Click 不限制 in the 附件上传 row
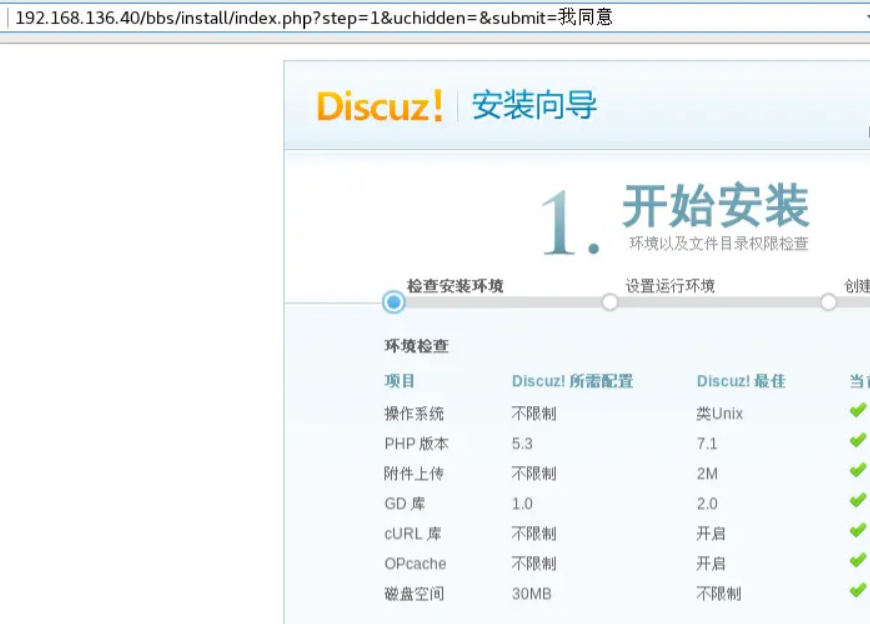Image resolution: width=870 pixels, height=624 pixels. 534,474
